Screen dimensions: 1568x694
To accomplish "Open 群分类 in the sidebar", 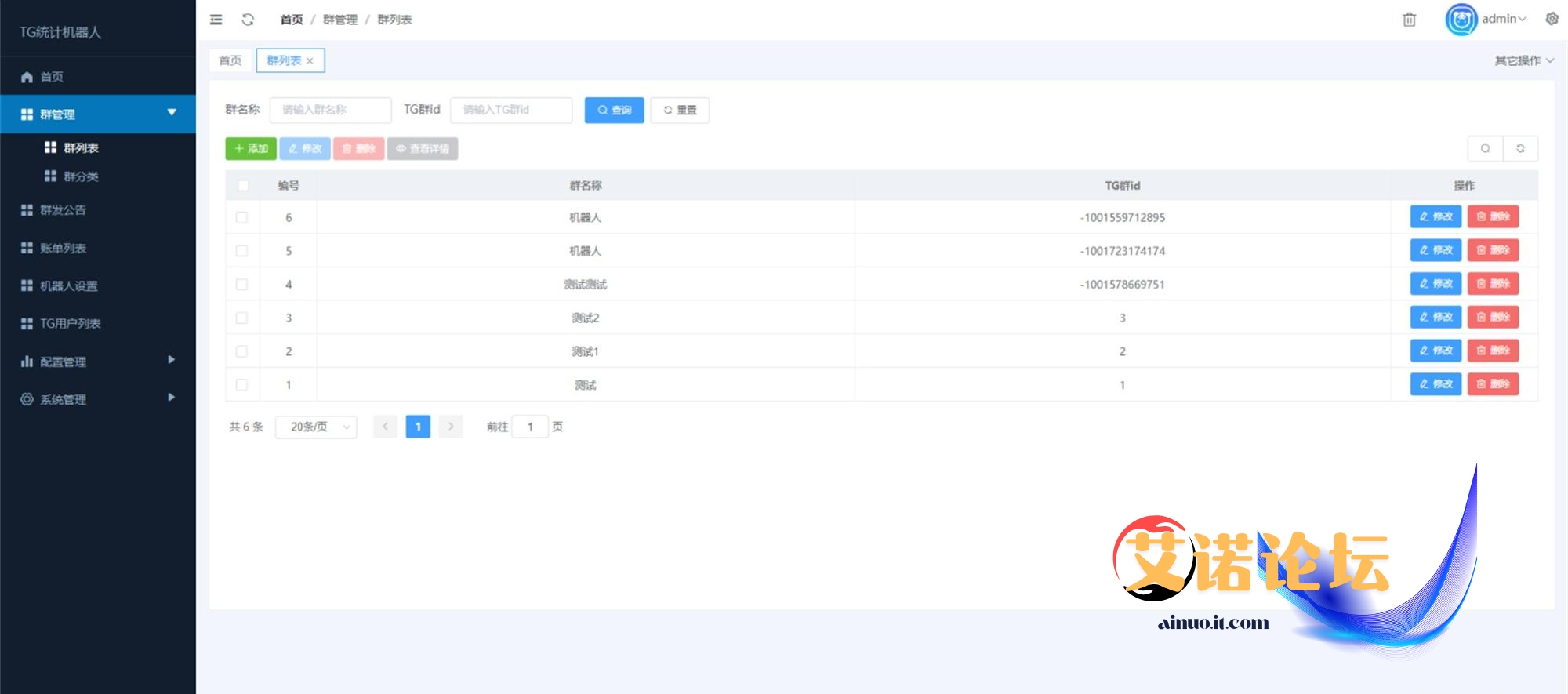I will click(x=81, y=176).
